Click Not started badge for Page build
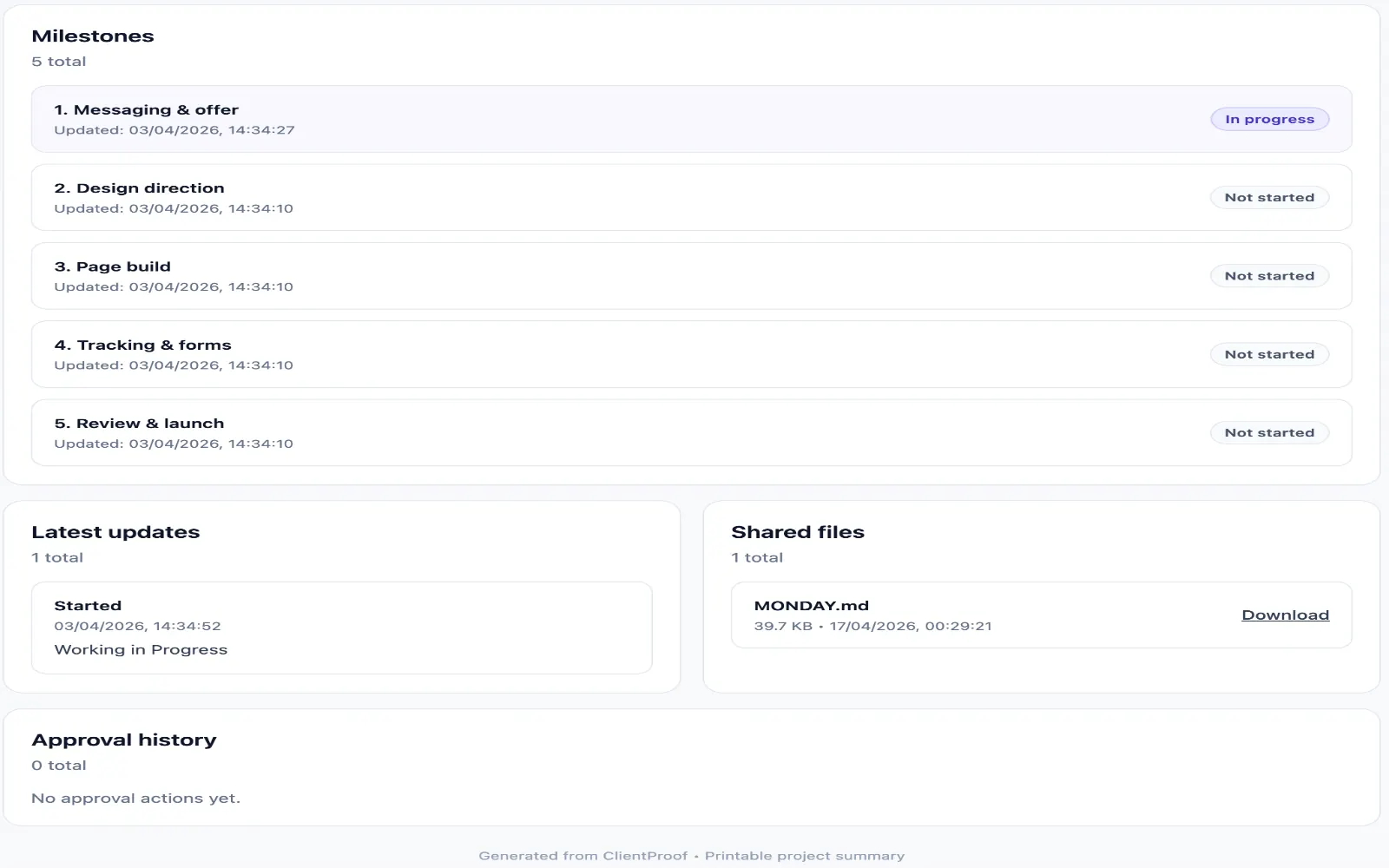The image size is (1389, 868). (x=1269, y=276)
